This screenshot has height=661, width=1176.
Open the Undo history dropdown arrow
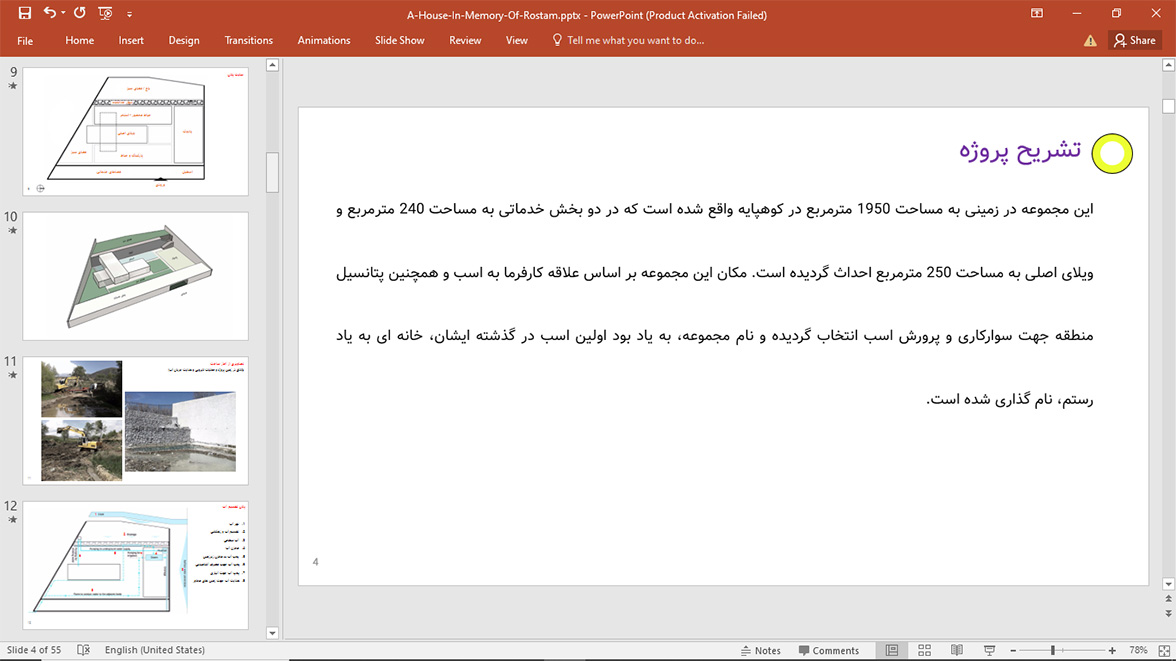click(x=63, y=14)
